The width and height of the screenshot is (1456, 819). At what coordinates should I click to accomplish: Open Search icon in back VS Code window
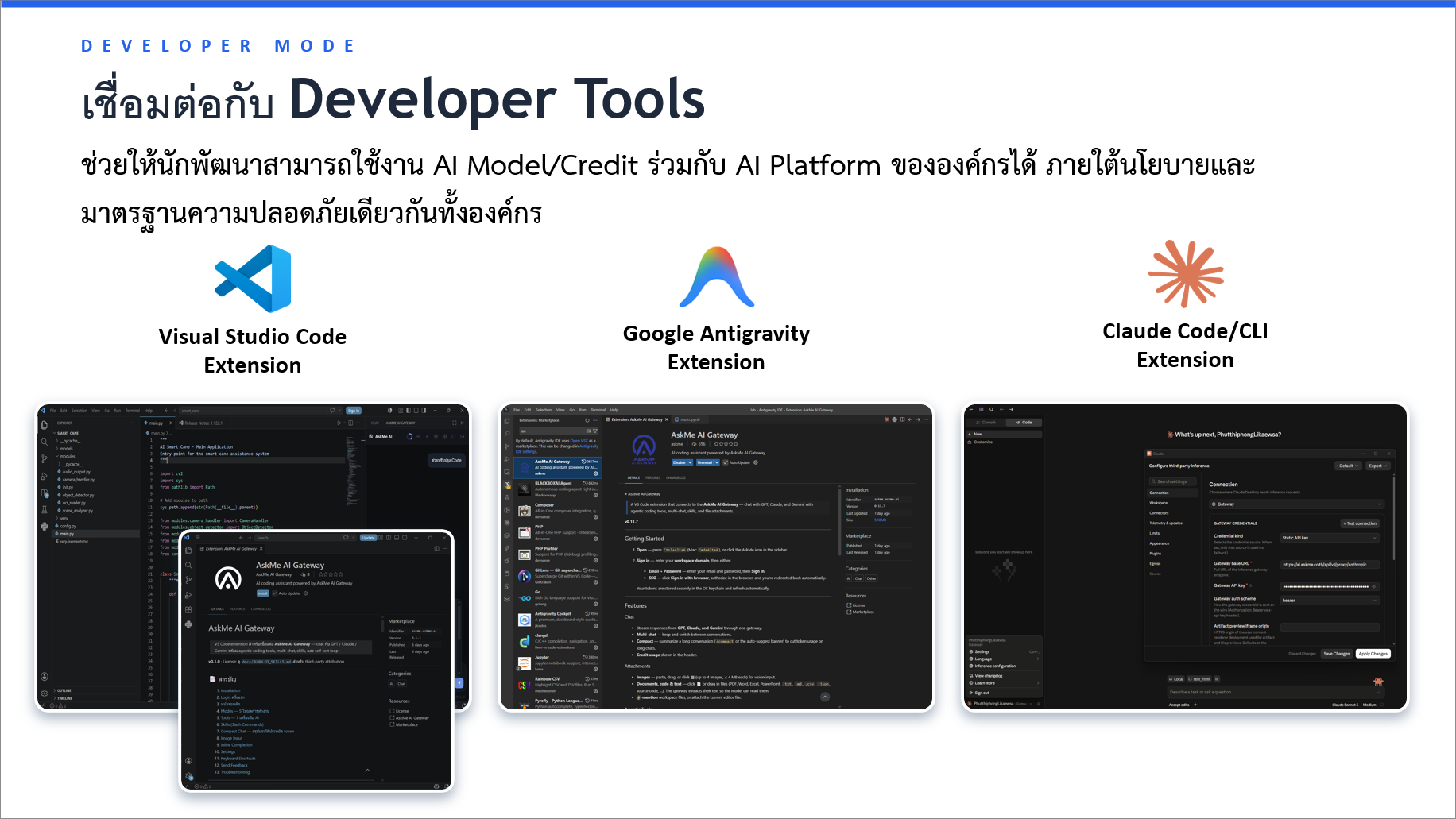[45, 442]
